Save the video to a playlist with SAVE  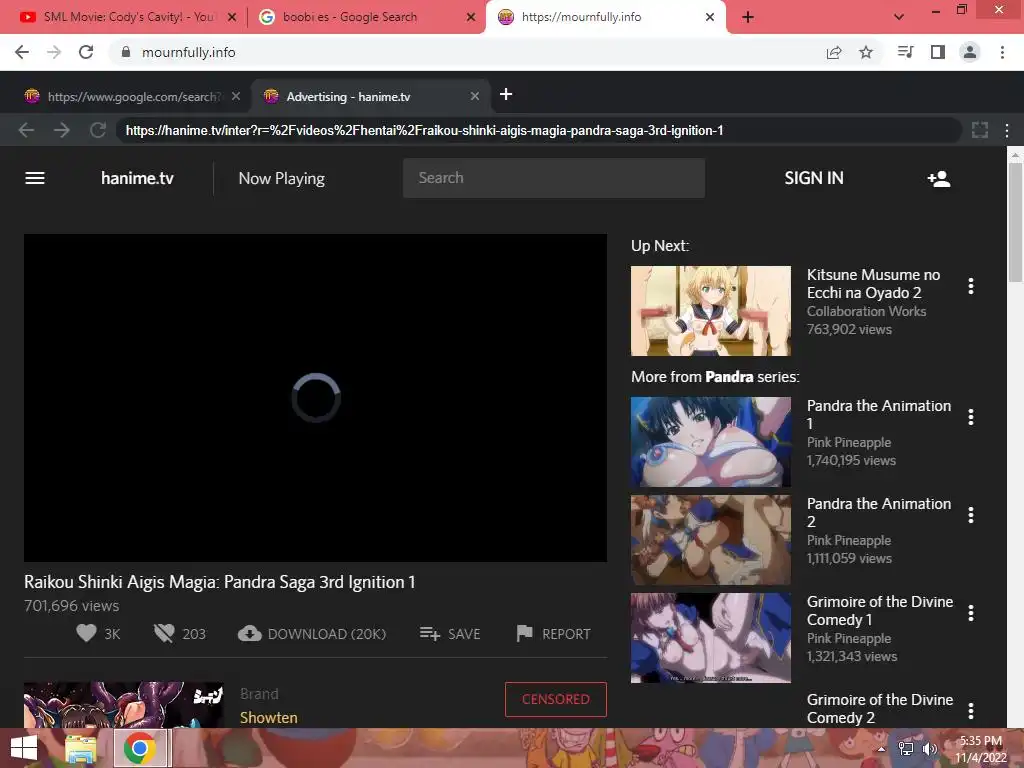pos(450,633)
